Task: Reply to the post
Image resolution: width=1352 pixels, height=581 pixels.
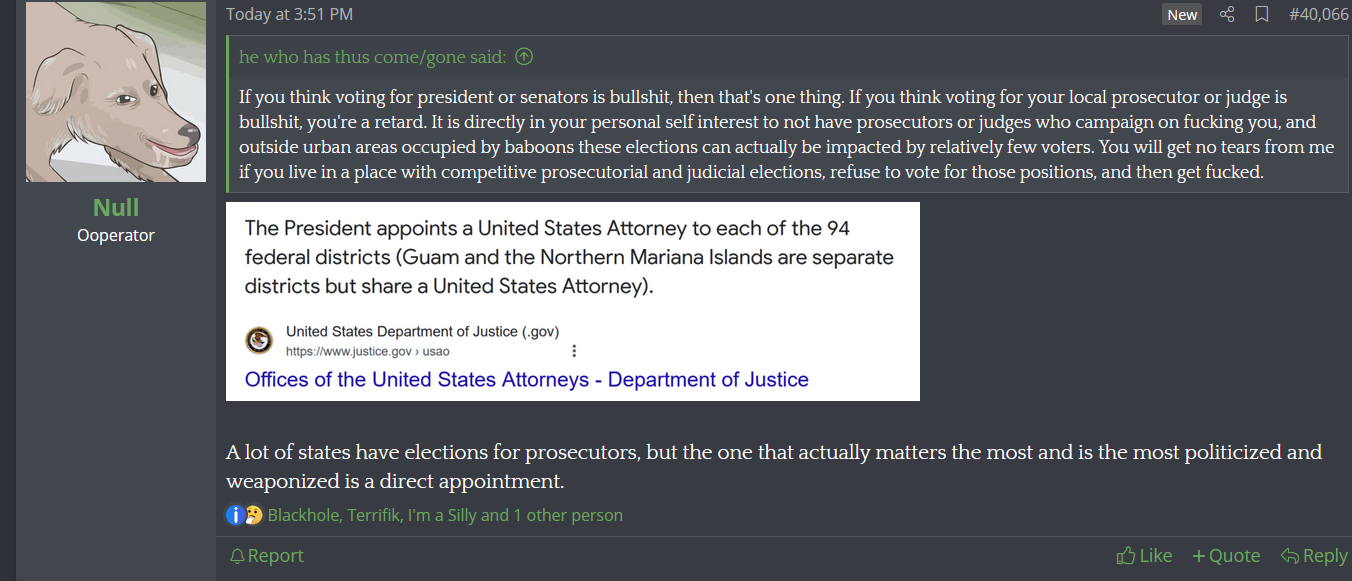Action: coord(1314,556)
